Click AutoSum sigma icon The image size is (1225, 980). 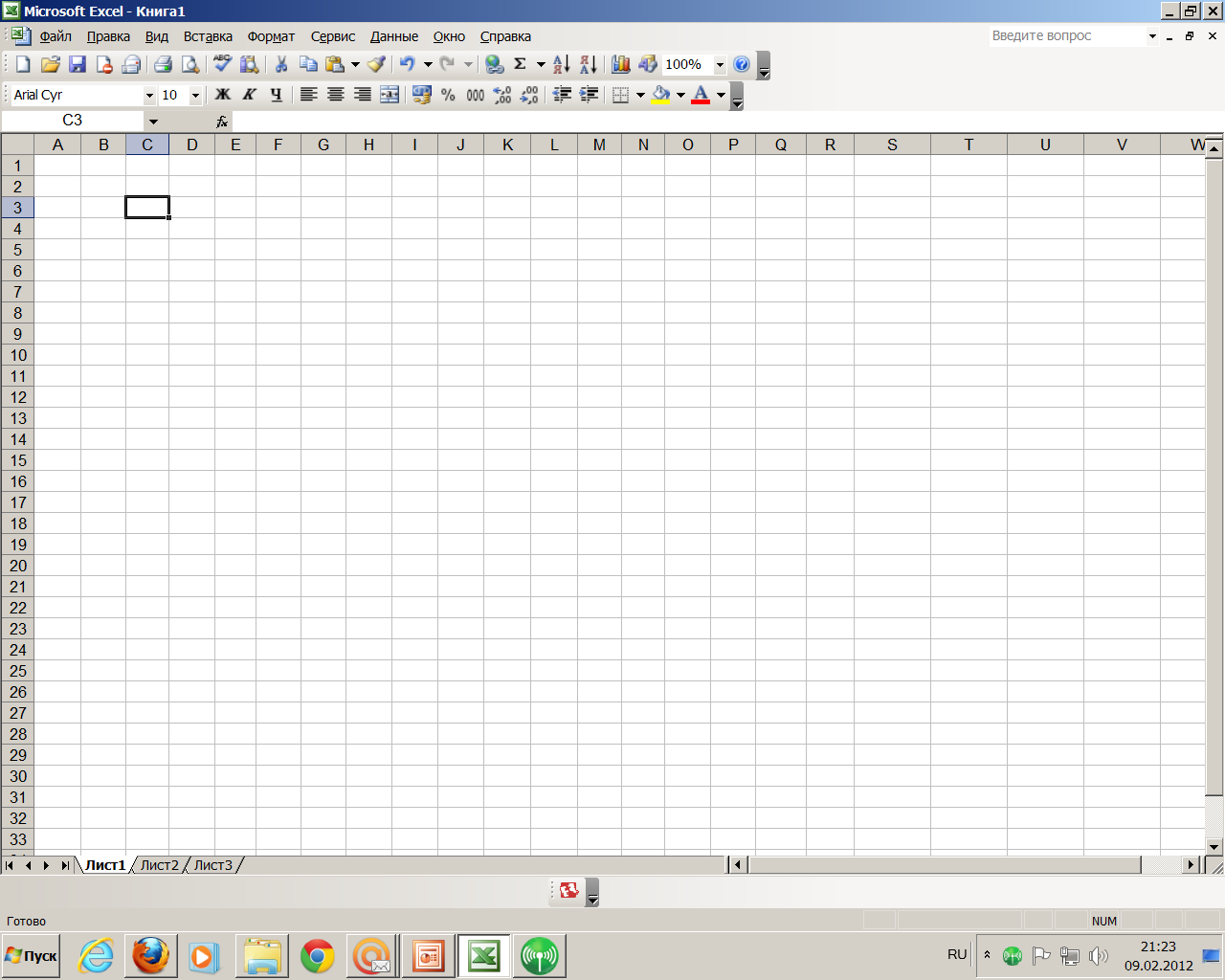pyautogui.click(x=520, y=64)
